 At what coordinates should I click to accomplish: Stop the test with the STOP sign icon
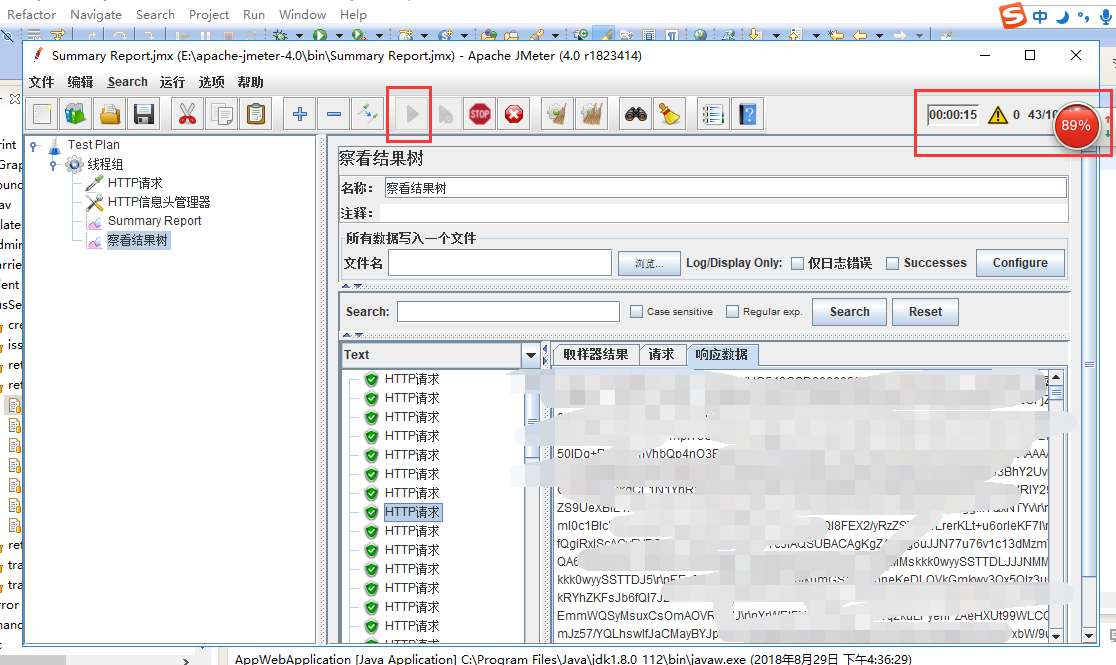pos(480,114)
